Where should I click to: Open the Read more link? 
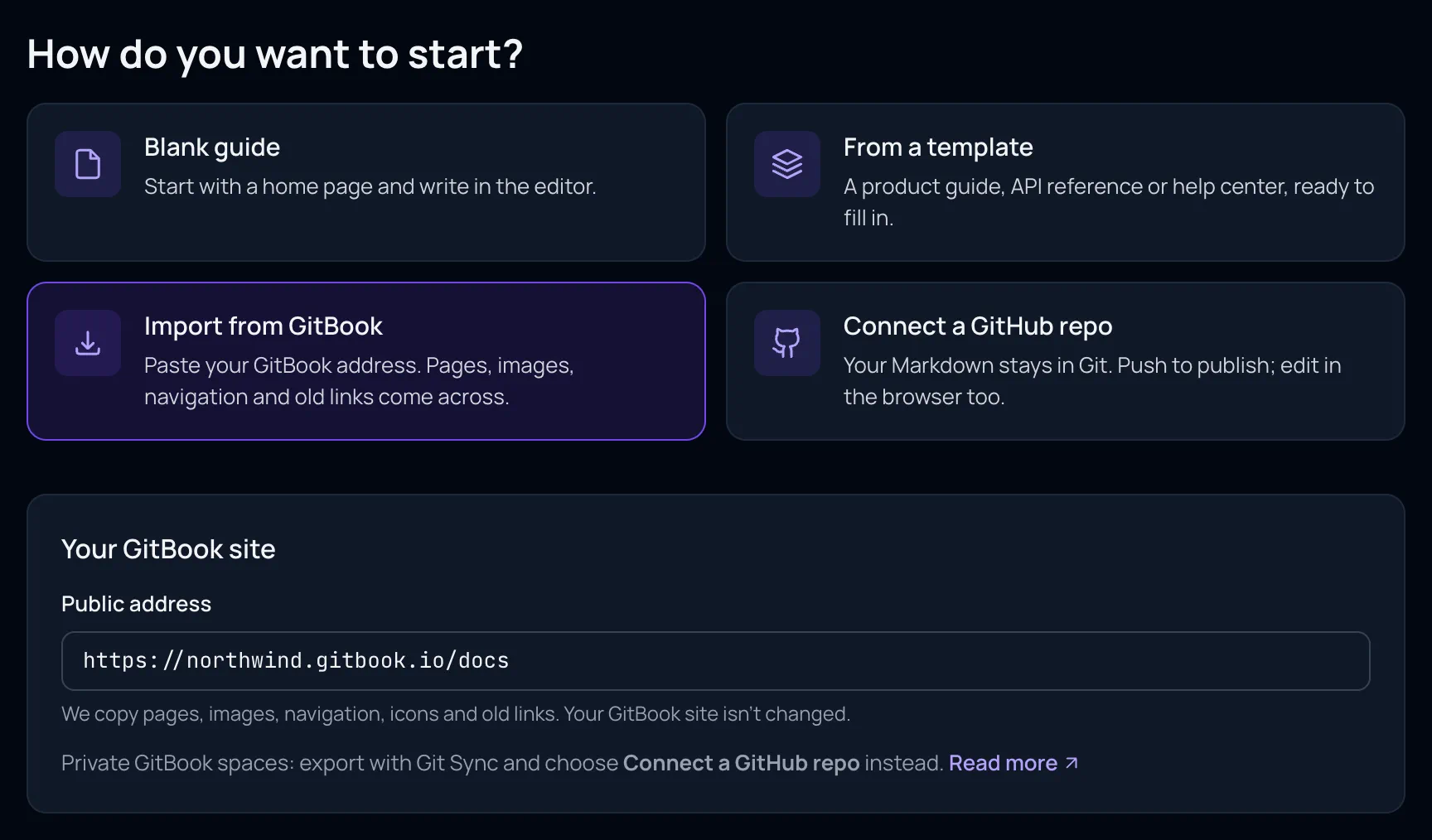click(x=1003, y=763)
